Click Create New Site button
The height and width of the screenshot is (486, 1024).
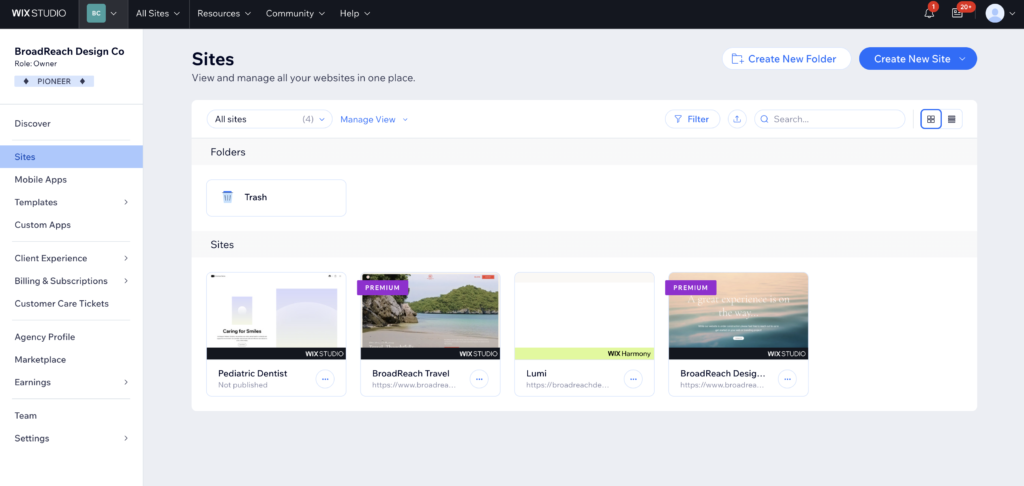click(x=918, y=59)
